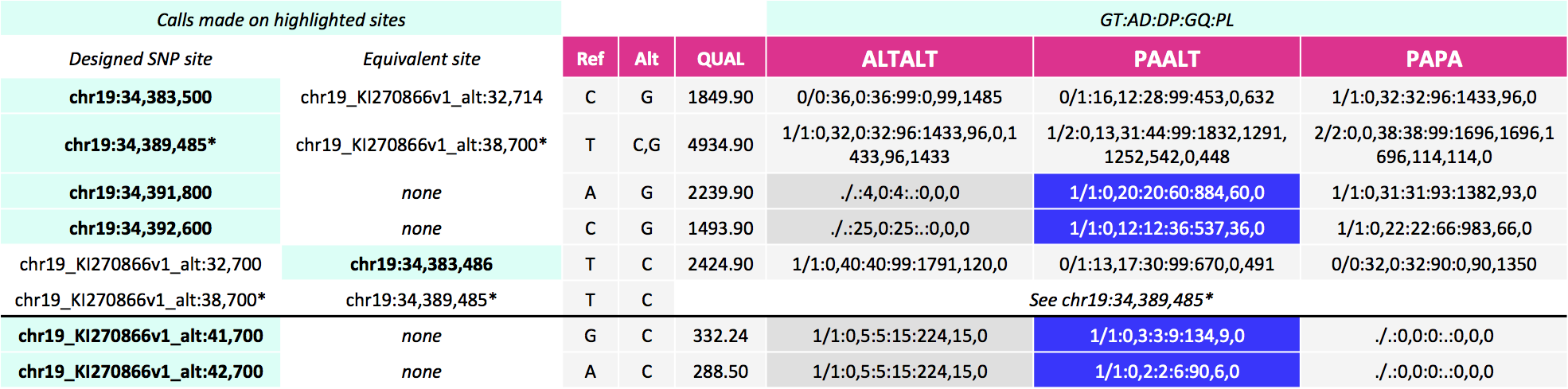The width and height of the screenshot is (1568, 389).
Task: Select the chr19_KI270866v1_alt:41,700 row label
Action: pos(140,336)
